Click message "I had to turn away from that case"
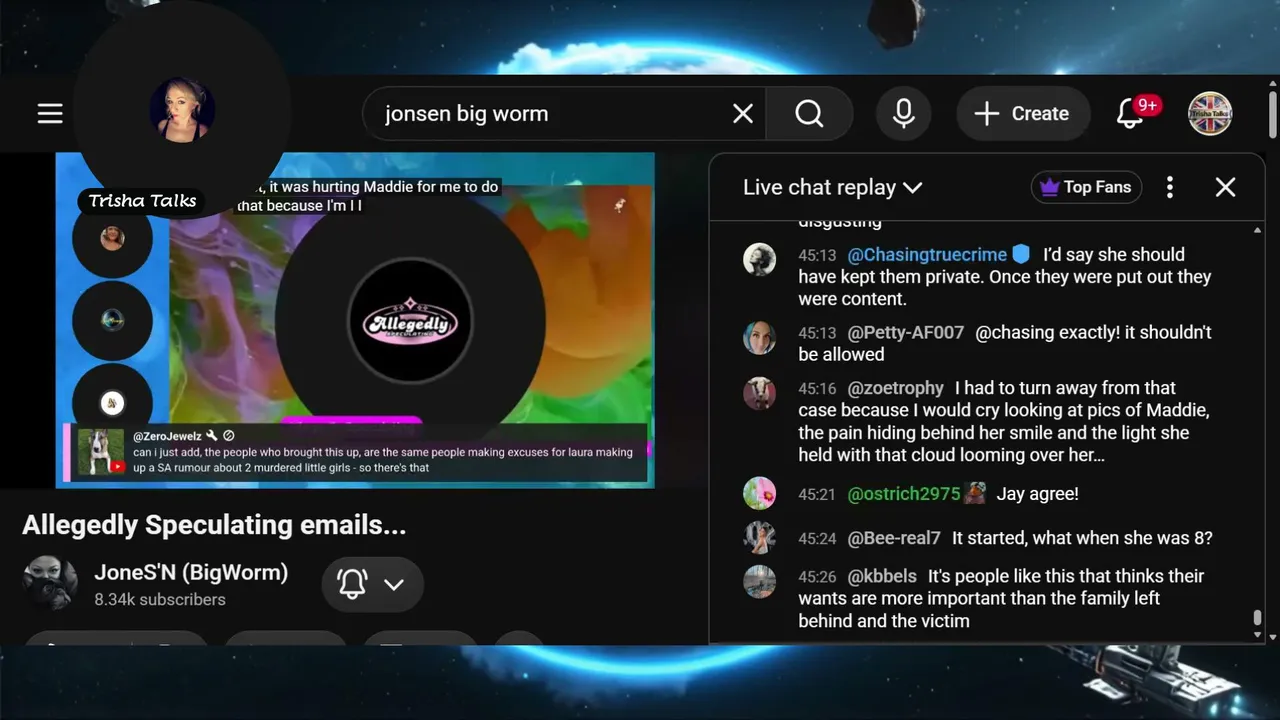Image resolution: width=1280 pixels, height=720 pixels. pyautogui.click(x=1005, y=421)
